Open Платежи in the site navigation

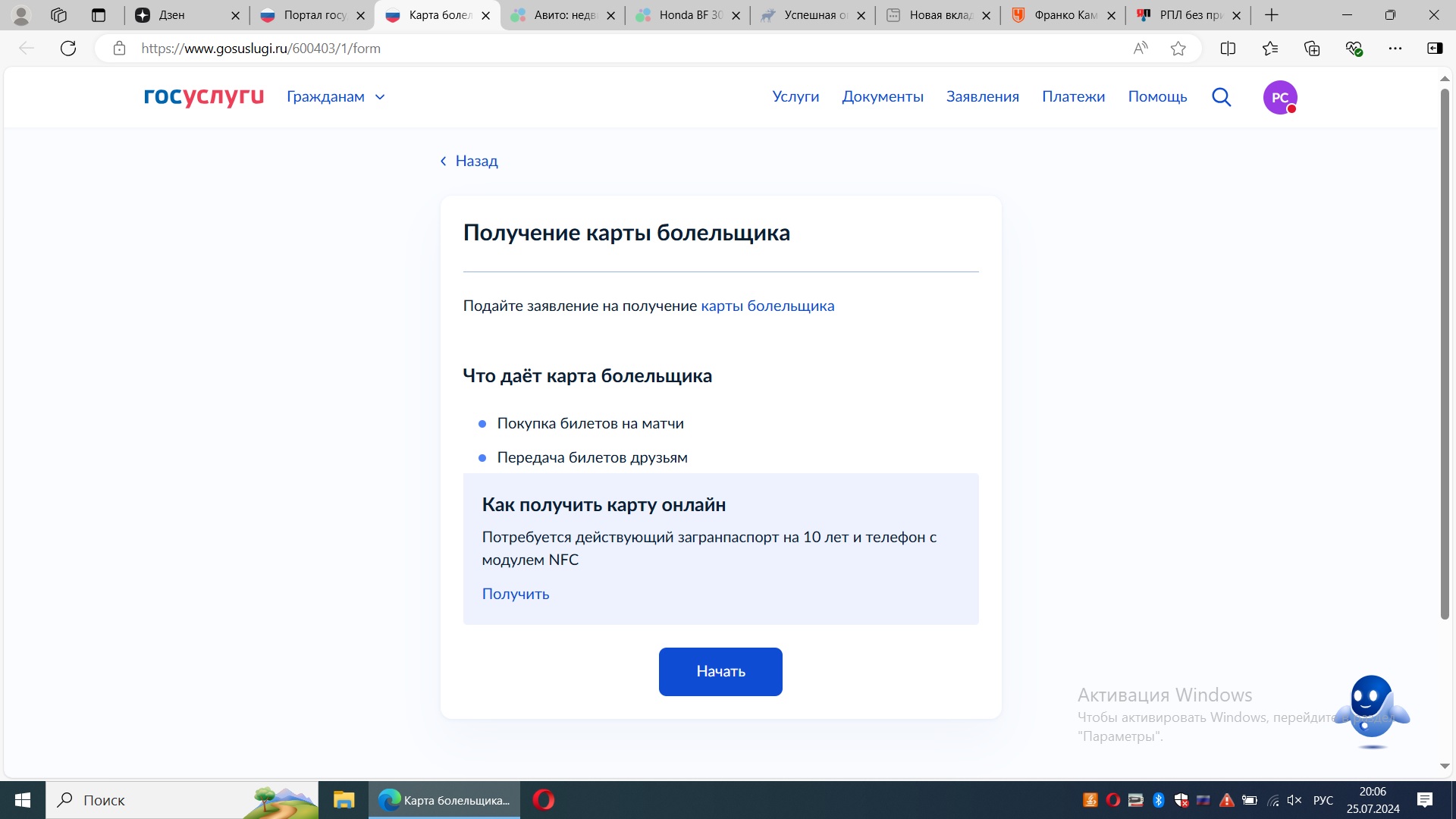(1073, 97)
